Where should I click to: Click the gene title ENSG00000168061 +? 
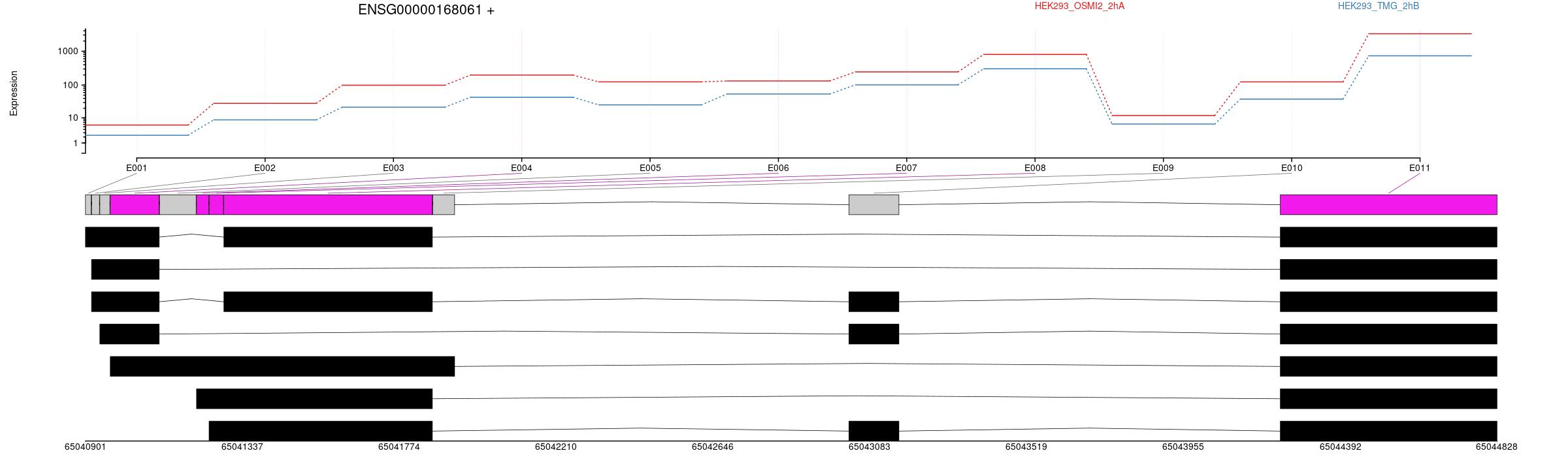pos(426,10)
